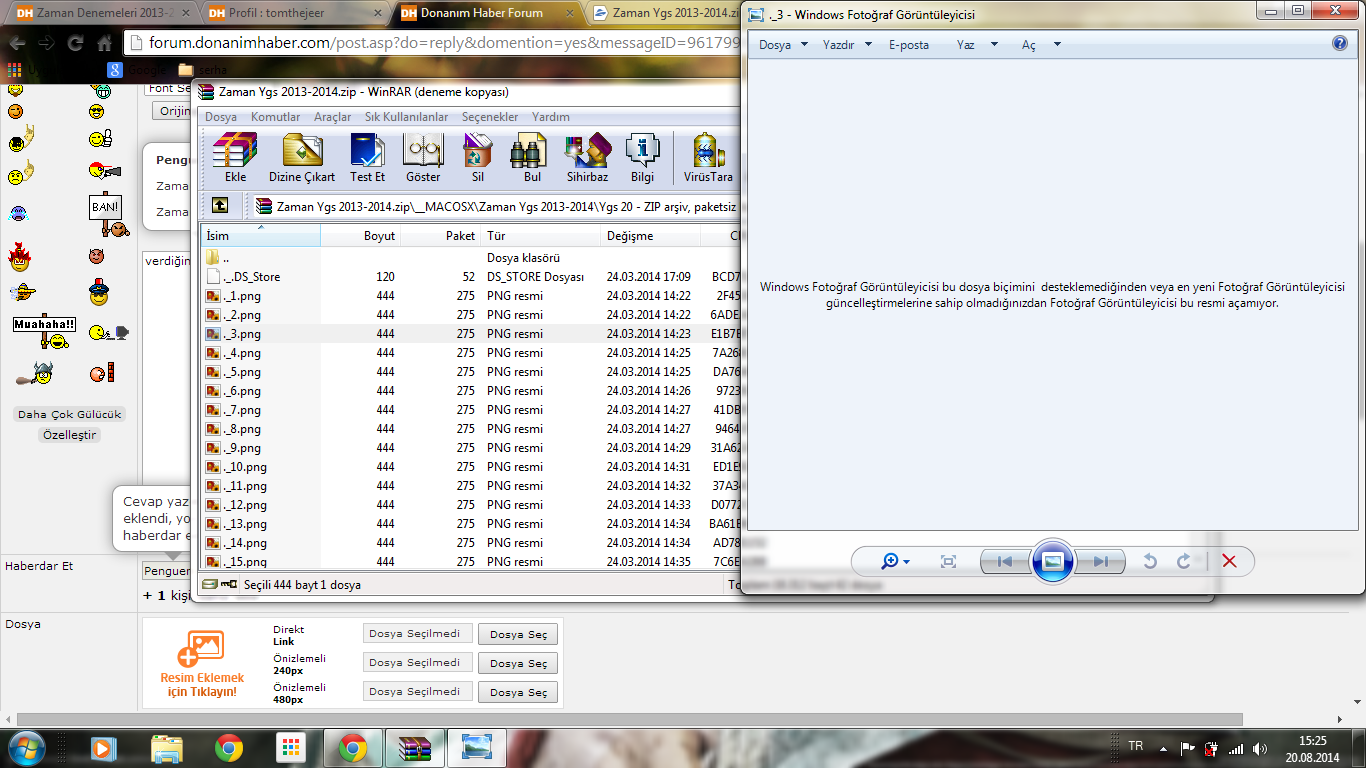Click the Photo Viewer icon in the taskbar
The image size is (1366, 768).
(x=477, y=748)
